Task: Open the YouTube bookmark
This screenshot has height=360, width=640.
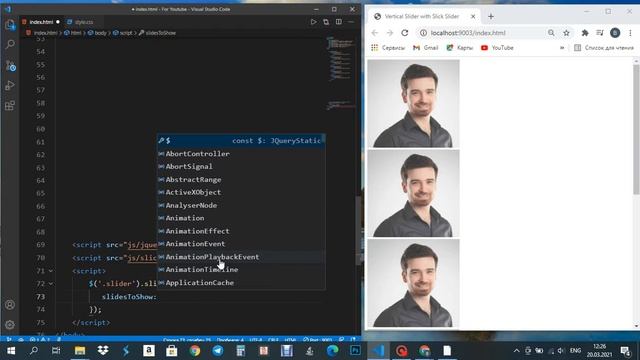Action: coord(497,48)
